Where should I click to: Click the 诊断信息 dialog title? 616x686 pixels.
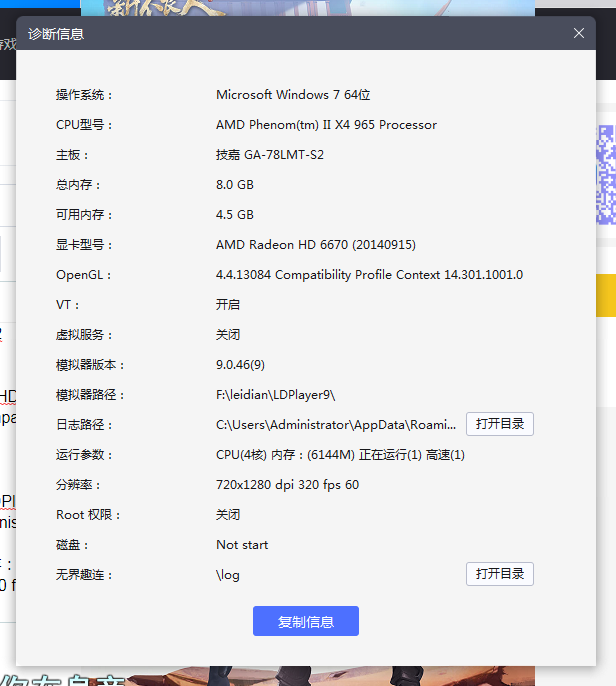pyautogui.click(x=56, y=34)
